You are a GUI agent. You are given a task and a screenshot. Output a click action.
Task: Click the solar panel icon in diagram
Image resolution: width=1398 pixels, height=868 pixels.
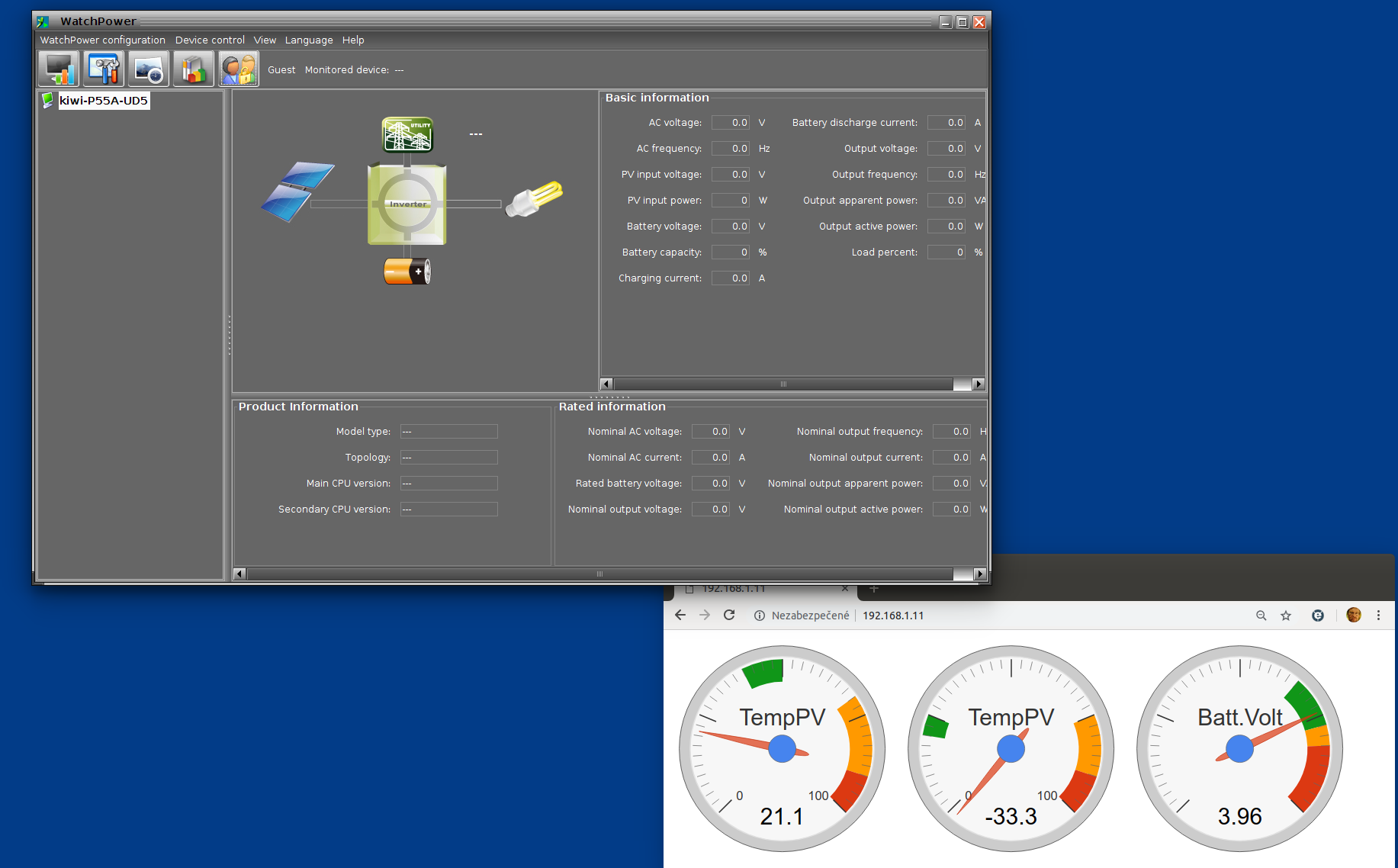tap(297, 191)
